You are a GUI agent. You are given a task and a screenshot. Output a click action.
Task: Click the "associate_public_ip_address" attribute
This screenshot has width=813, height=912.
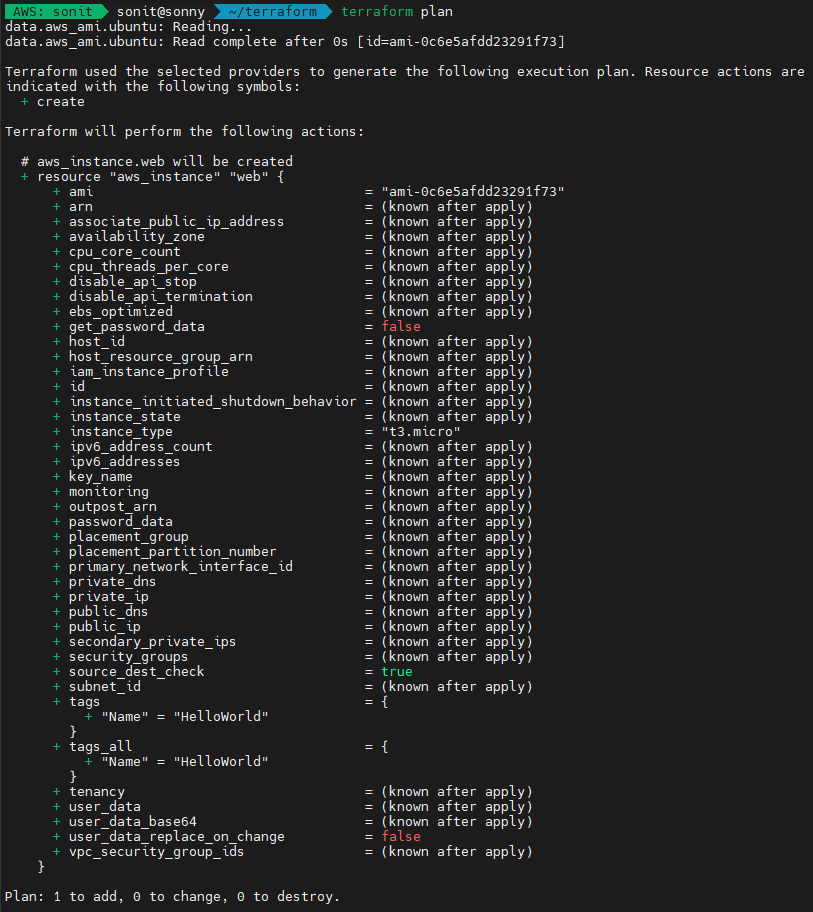coord(176,222)
